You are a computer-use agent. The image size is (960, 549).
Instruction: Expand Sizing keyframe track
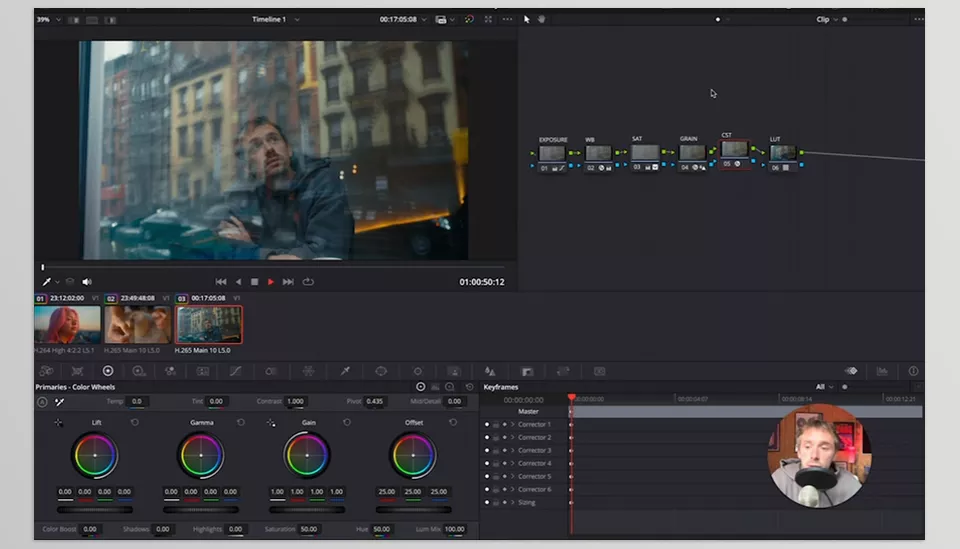click(512, 502)
